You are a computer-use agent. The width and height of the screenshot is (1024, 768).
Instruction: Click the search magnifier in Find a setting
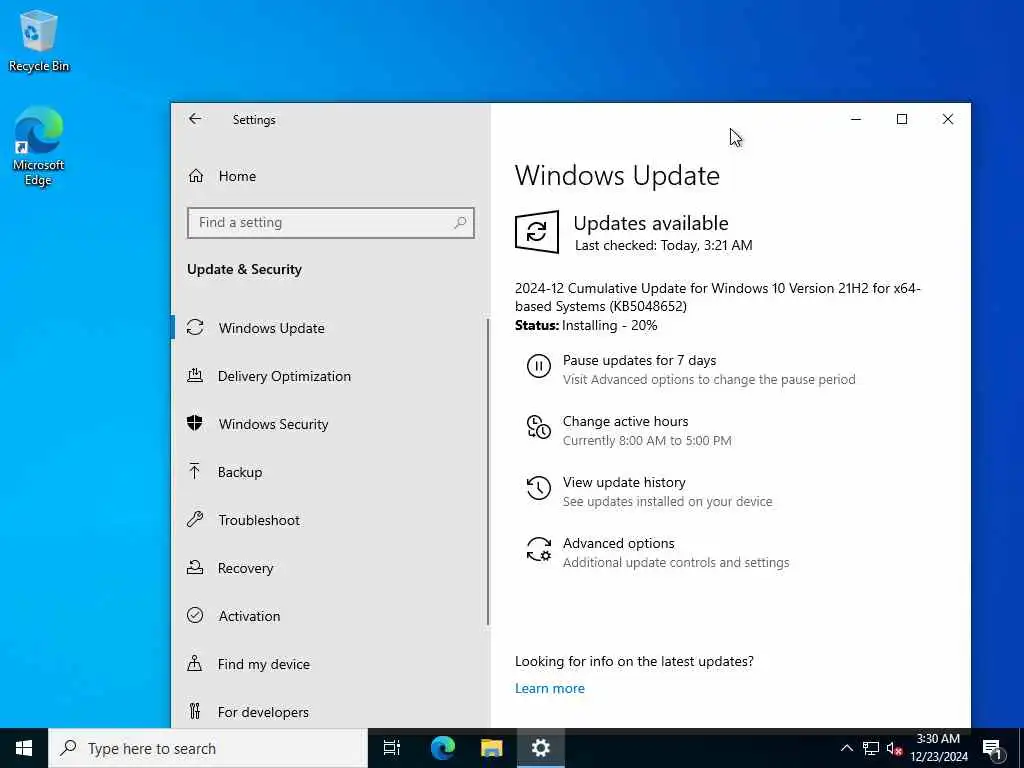[460, 223]
